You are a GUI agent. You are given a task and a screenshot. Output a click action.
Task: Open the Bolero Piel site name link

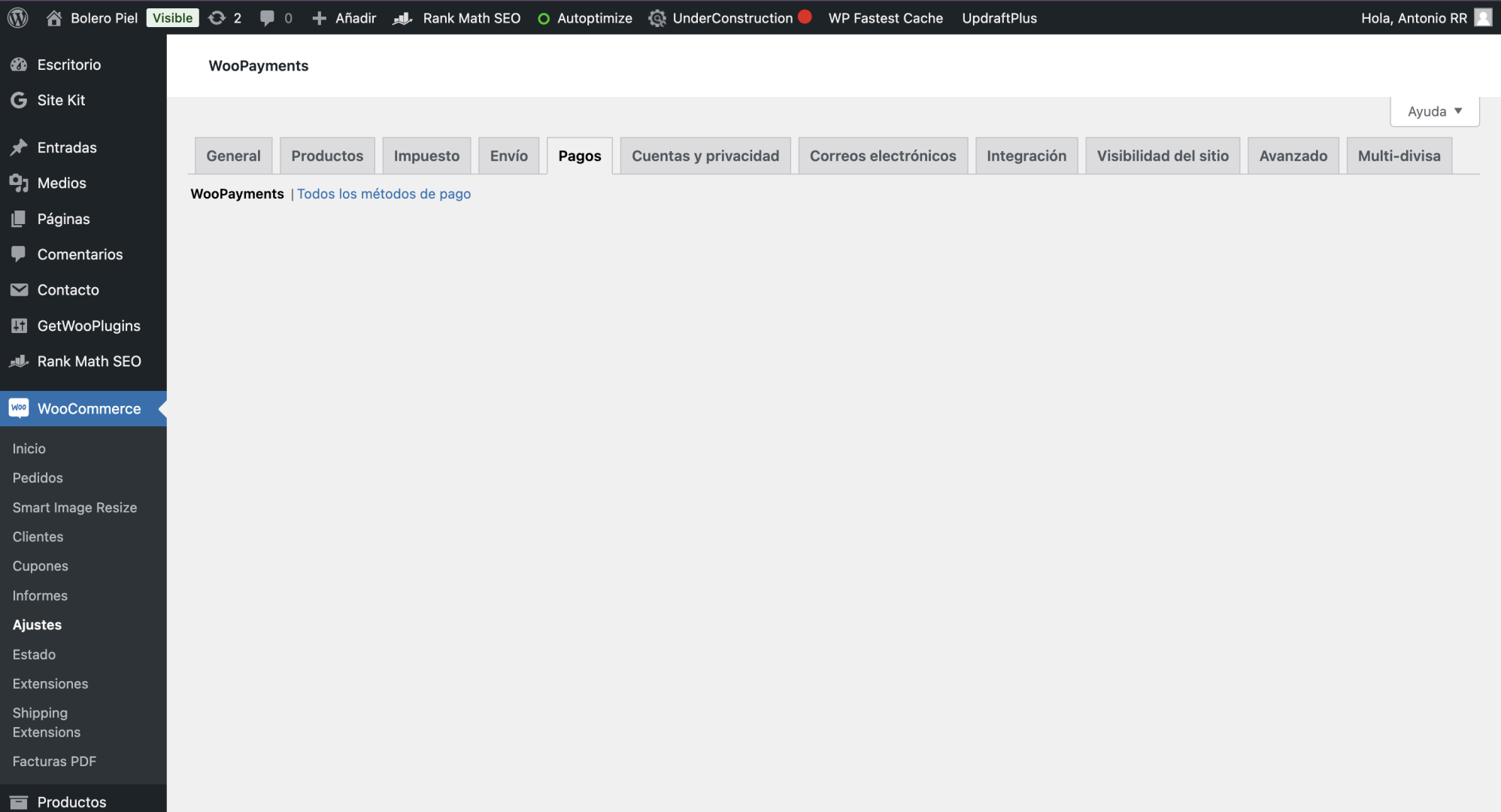(104, 18)
